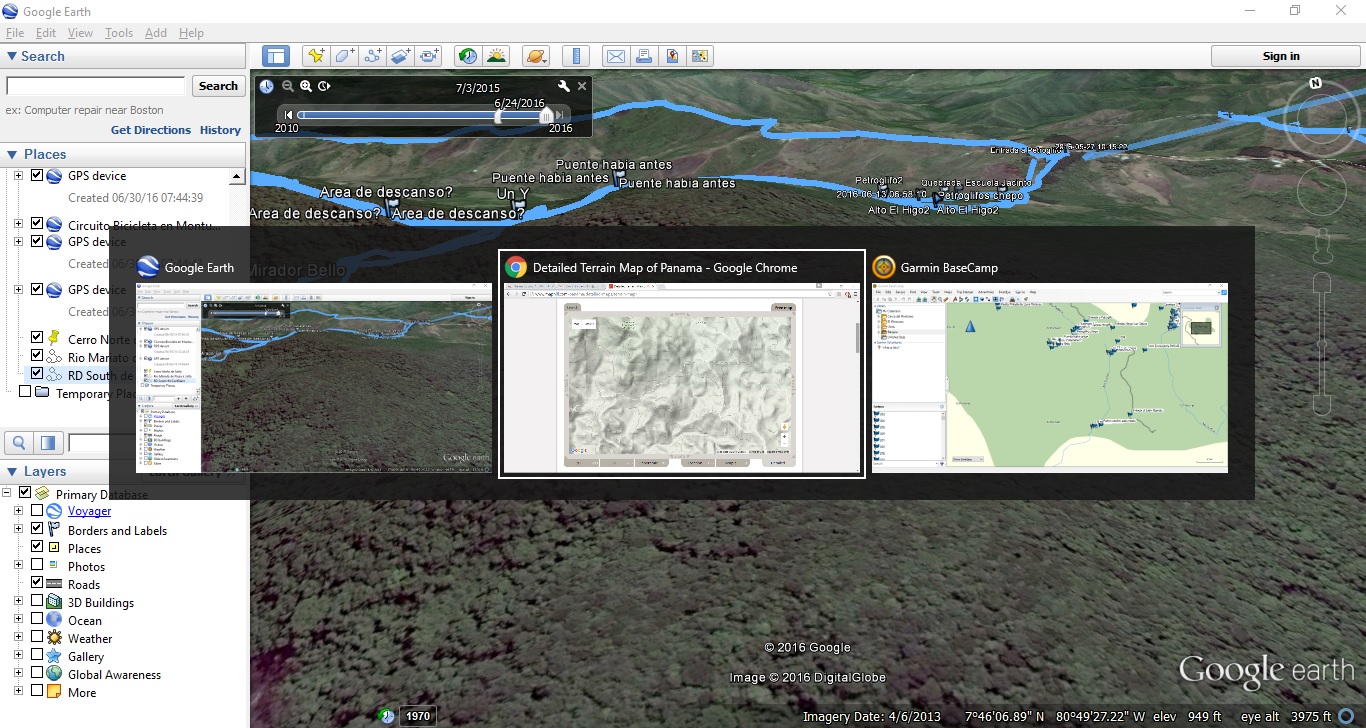The width and height of the screenshot is (1366, 728).
Task: Disable the Roads layer checkbox
Action: [37, 583]
